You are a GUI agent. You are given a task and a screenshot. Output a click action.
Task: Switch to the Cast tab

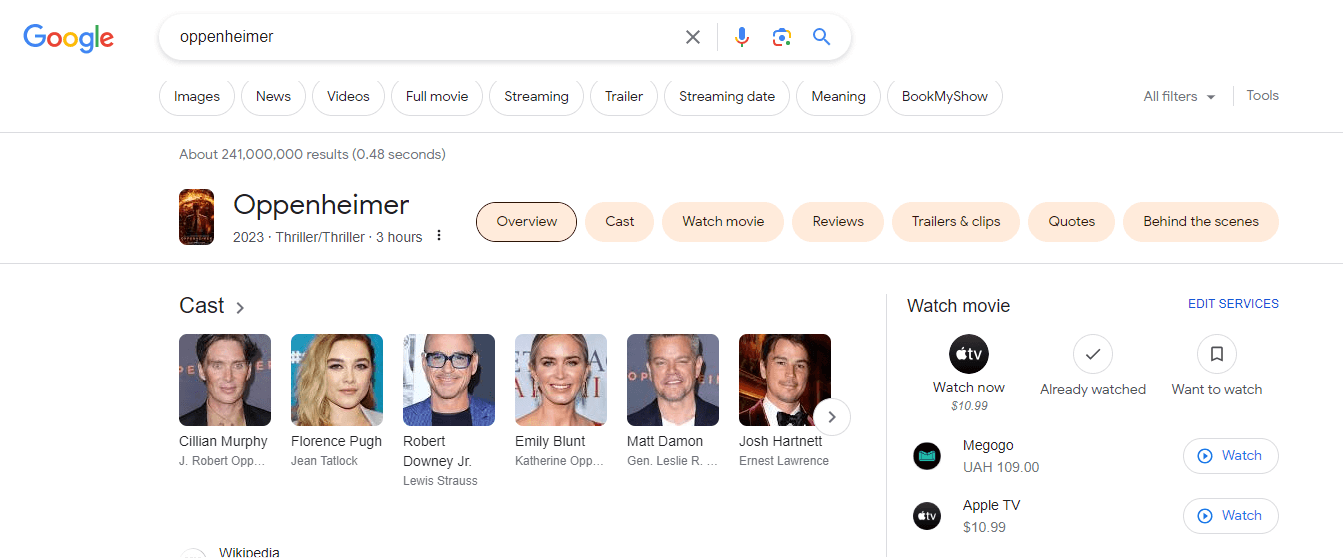point(620,222)
